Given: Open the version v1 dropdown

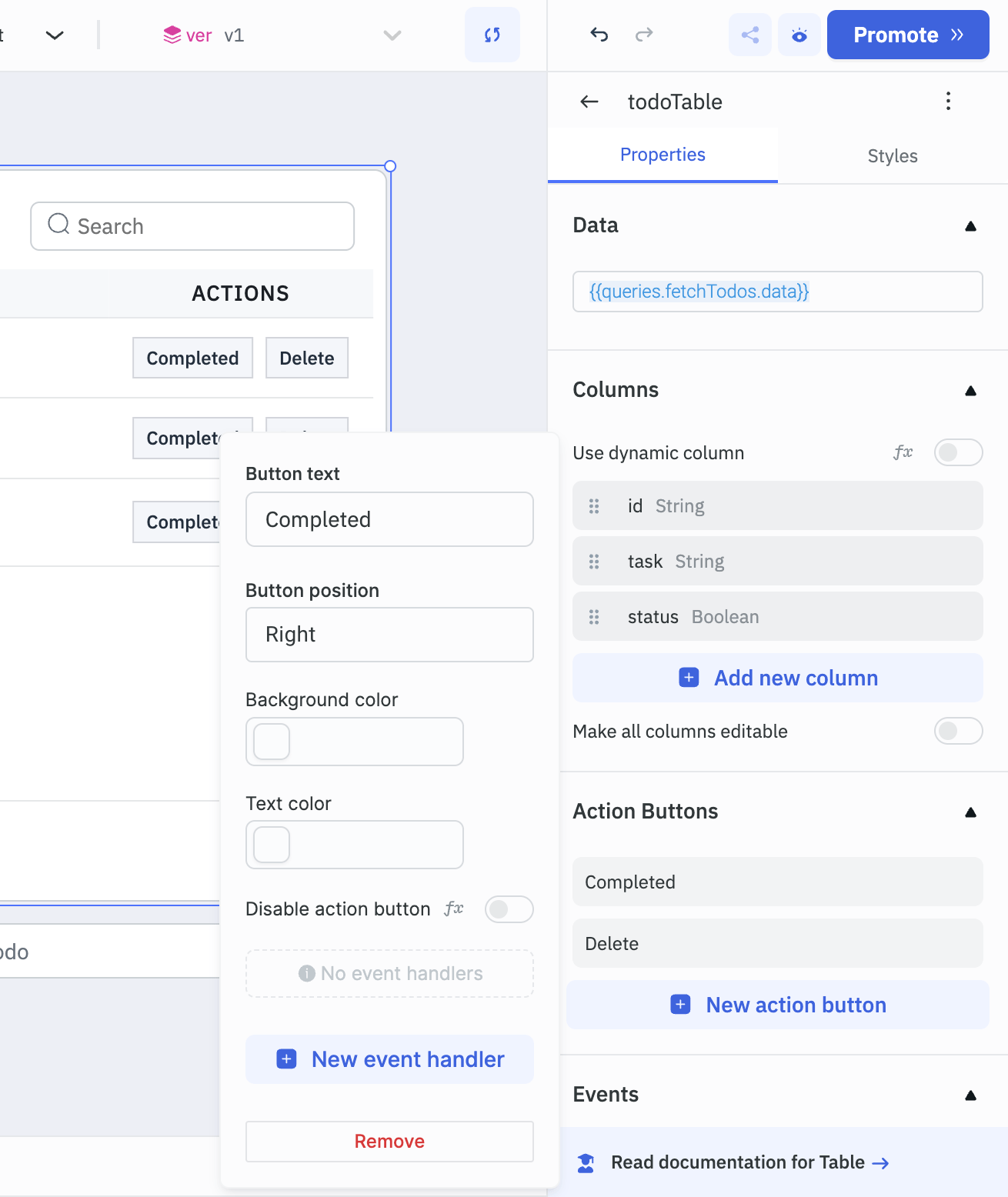Looking at the screenshot, I should point(392,35).
